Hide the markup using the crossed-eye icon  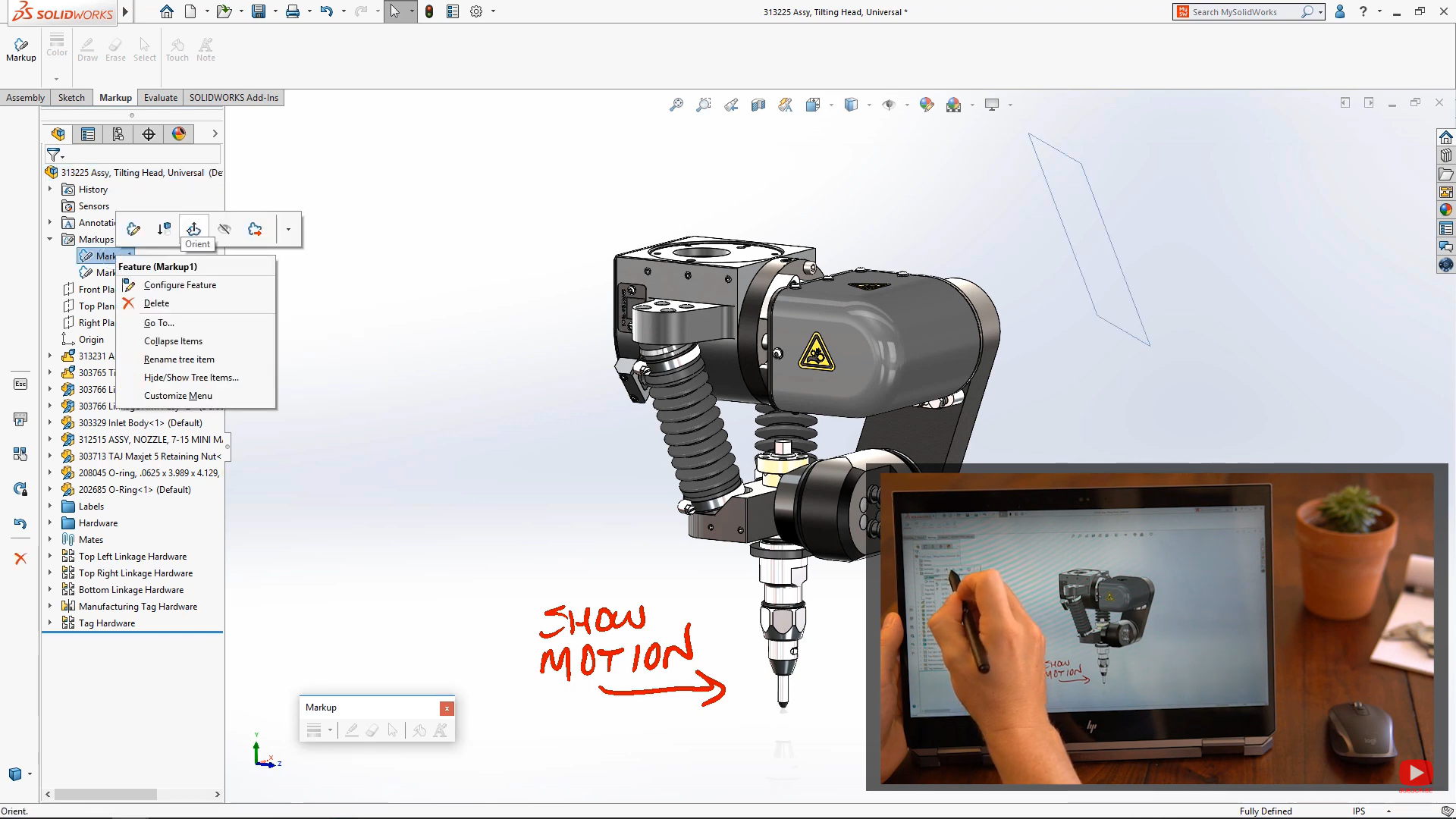(x=224, y=228)
